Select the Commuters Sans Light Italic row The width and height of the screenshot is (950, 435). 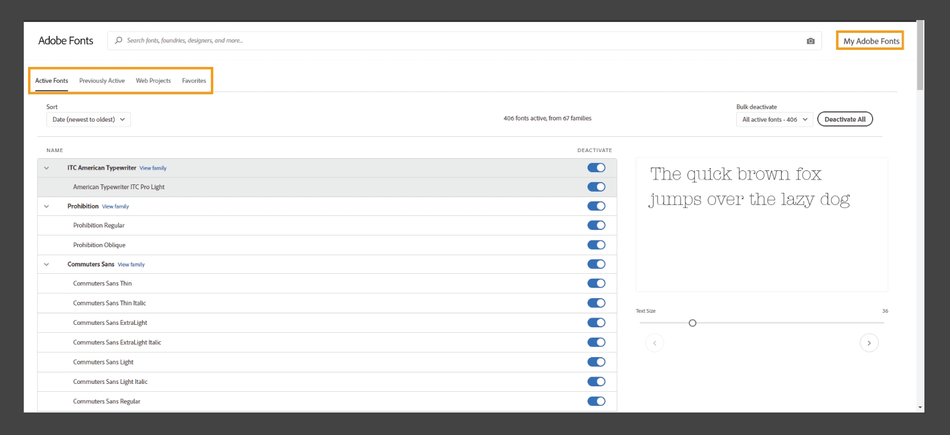327,382
